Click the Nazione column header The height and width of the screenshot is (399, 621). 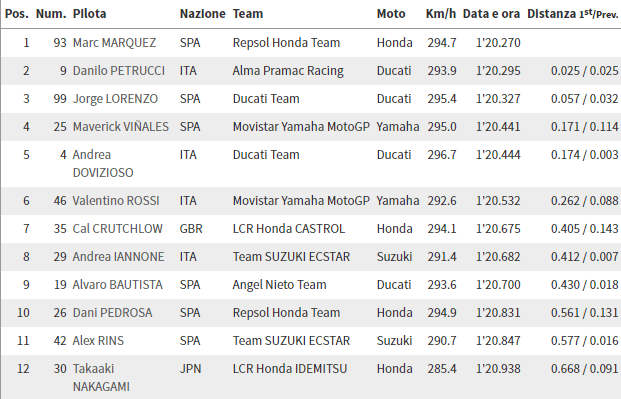point(203,14)
